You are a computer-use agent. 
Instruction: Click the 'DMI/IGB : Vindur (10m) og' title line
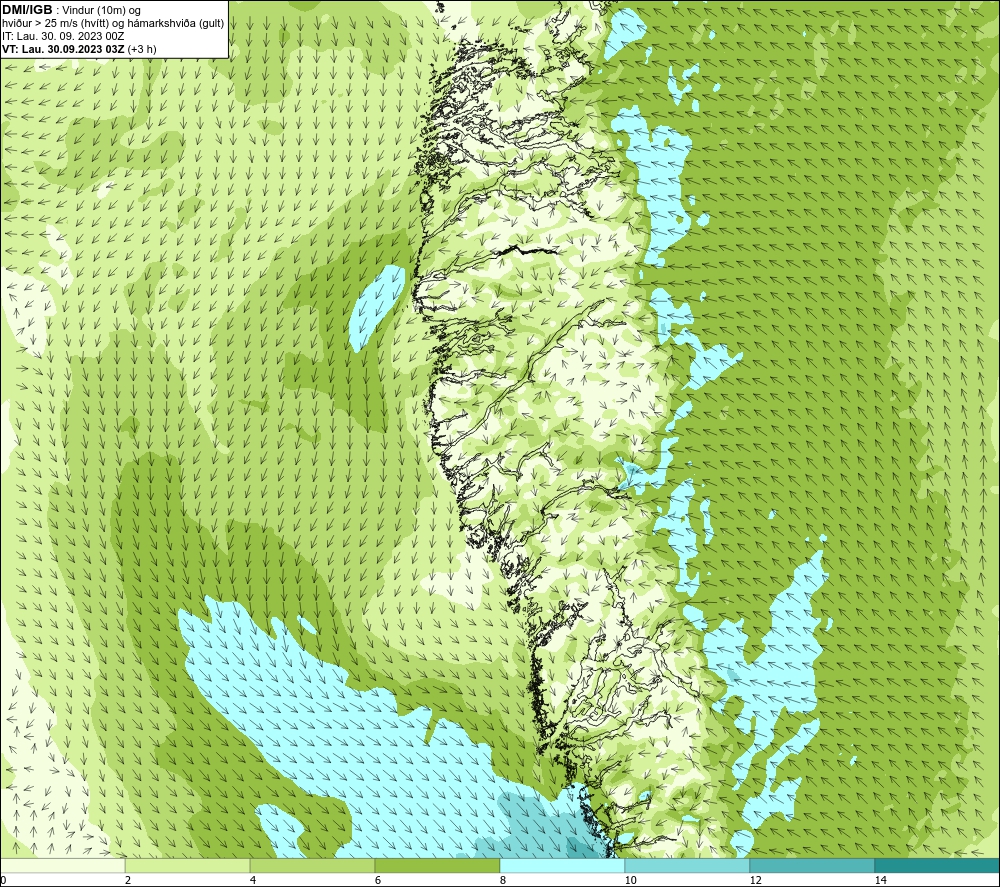pyautogui.click(x=72, y=10)
